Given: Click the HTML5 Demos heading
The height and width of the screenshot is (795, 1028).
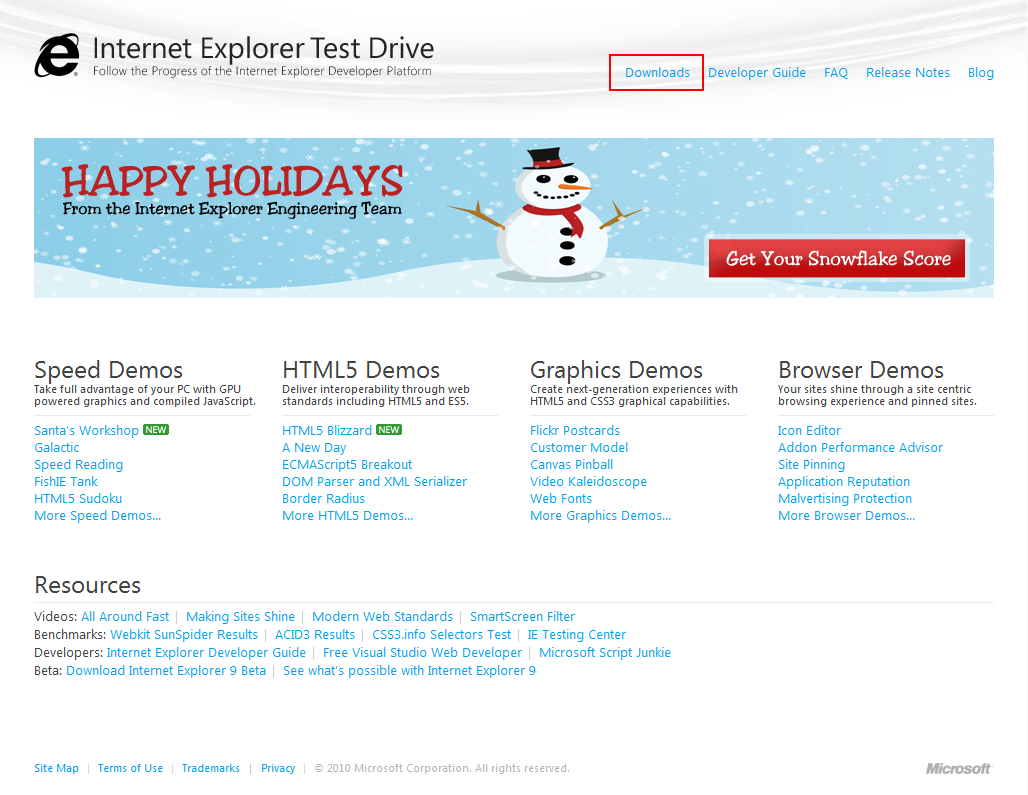Looking at the screenshot, I should [361, 370].
